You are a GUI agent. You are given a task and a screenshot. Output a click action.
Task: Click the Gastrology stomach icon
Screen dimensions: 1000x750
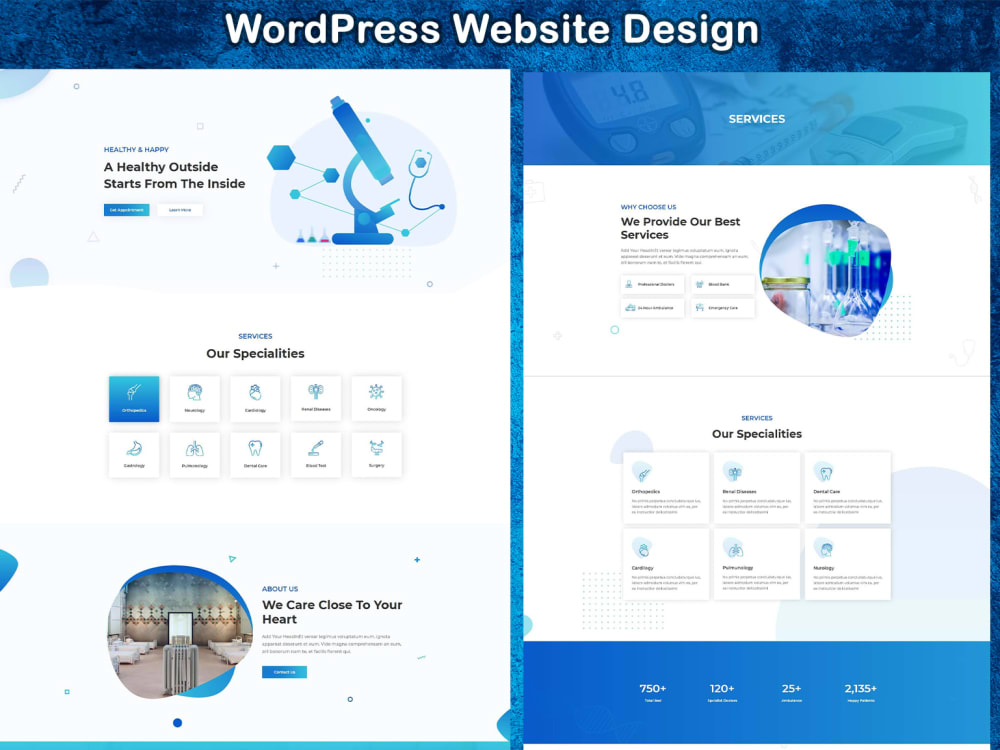134,447
